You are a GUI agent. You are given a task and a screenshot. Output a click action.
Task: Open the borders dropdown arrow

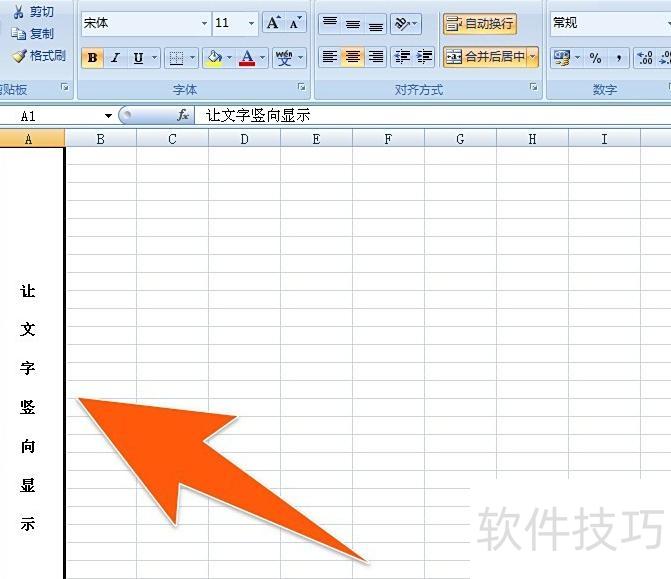tap(193, 58)
